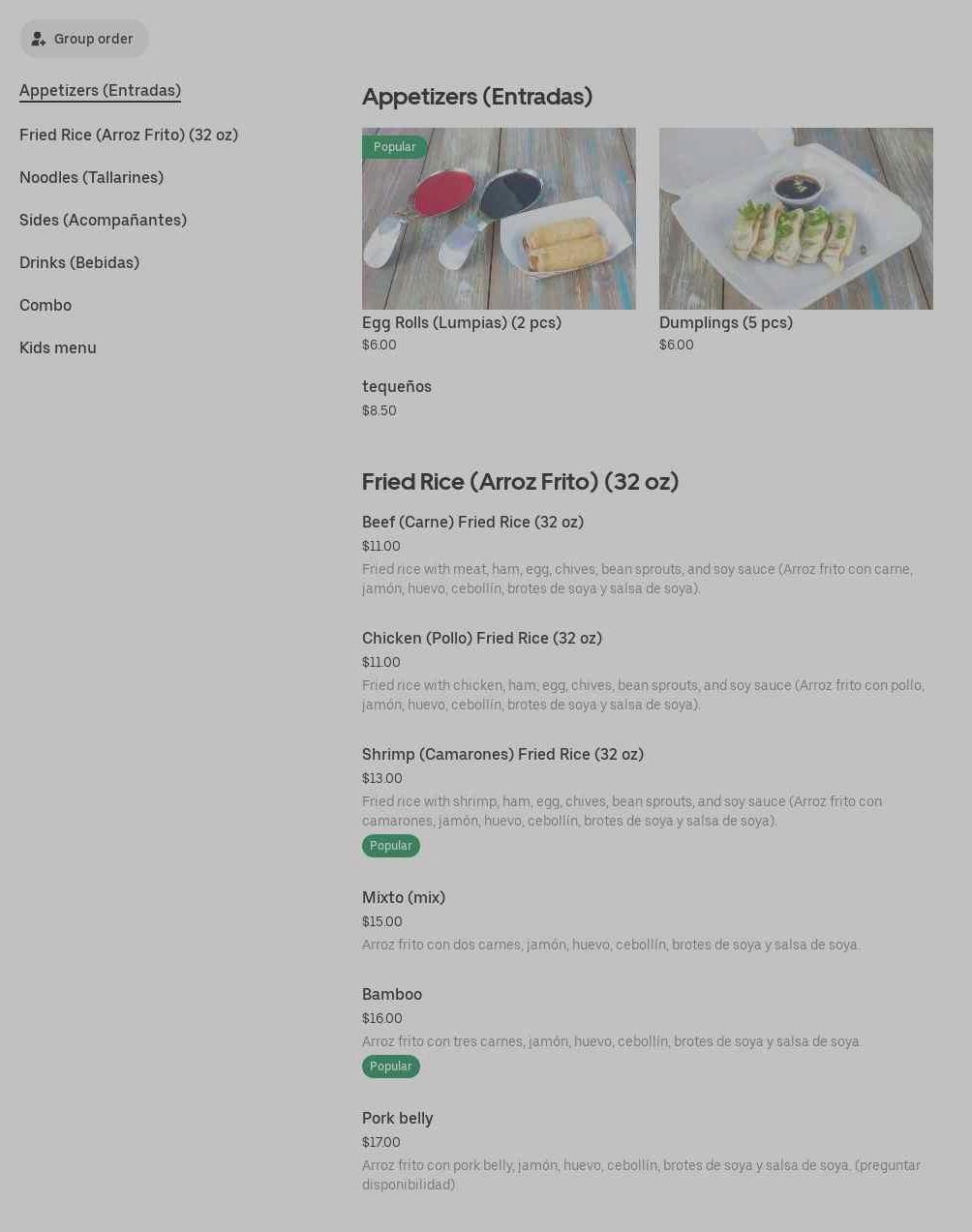The image size is (972, 1232).
Task: Click the Dumplings (5 pcs) photo
Action: [796, 219]
